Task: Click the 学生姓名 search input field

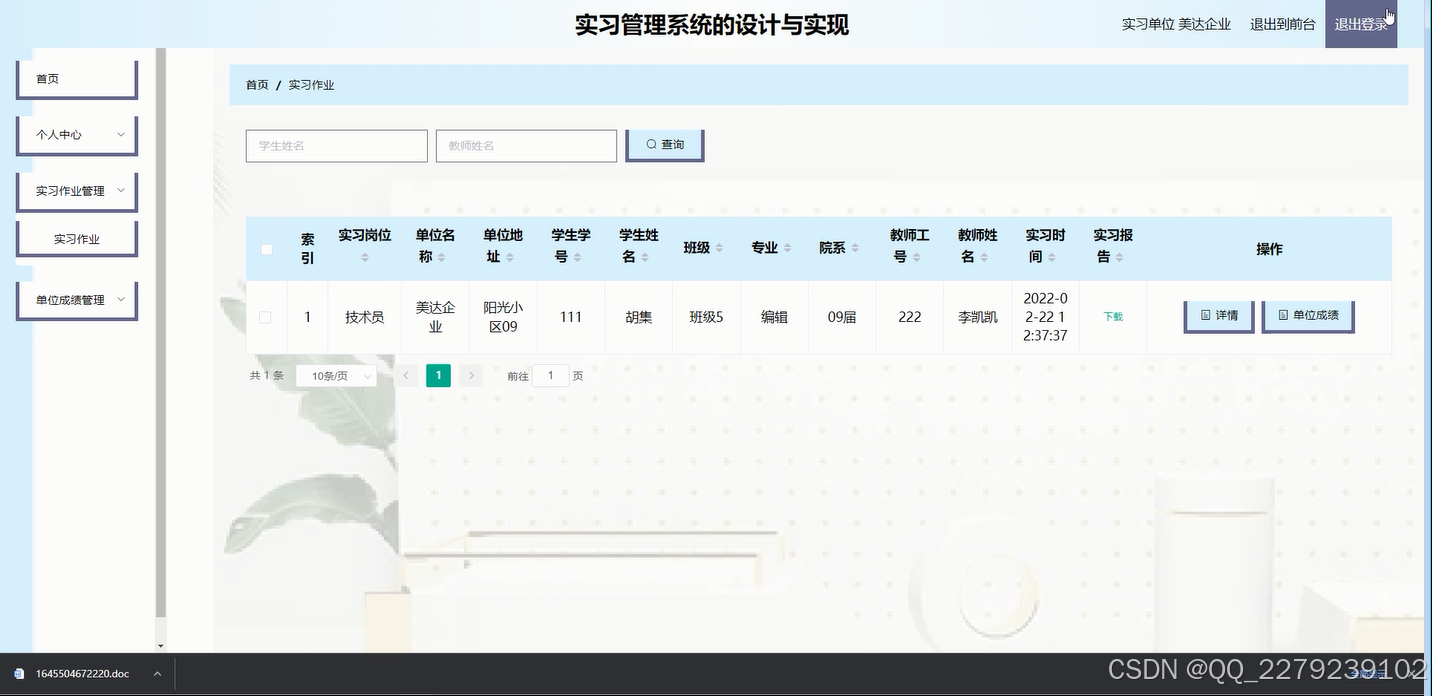Action: [x=336, y=145]
